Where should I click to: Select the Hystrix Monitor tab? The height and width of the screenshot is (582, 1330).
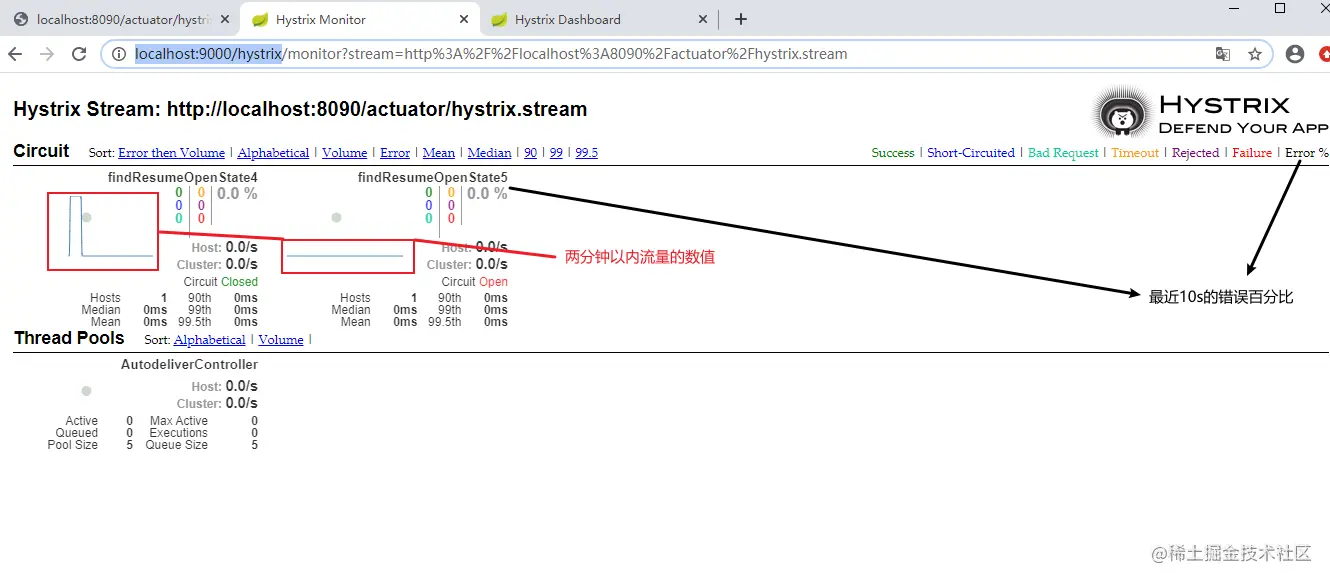[x=358, y=19]
